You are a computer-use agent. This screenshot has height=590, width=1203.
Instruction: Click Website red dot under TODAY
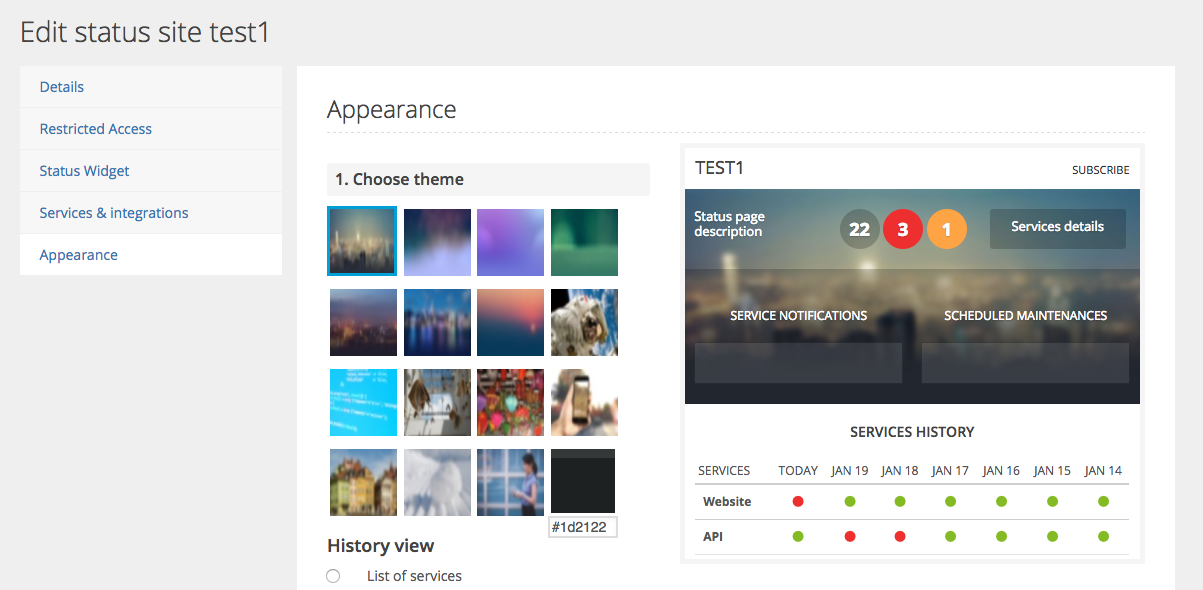(798, 501)
